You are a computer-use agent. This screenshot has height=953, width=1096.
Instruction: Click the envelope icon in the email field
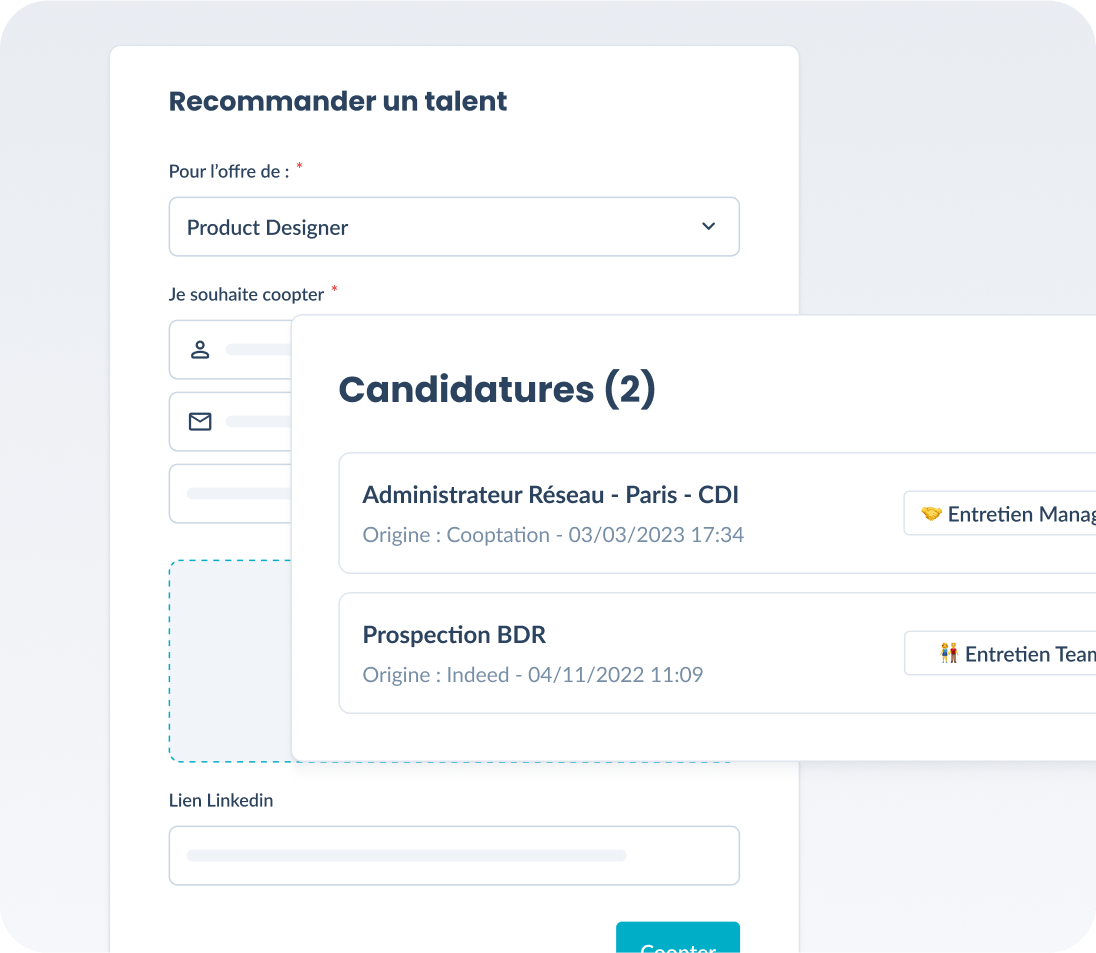pos(200,421)
